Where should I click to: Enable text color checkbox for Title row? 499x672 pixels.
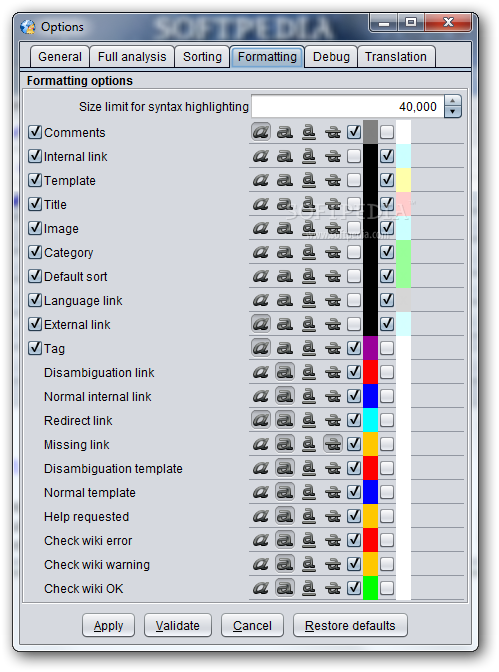[354, 204]
